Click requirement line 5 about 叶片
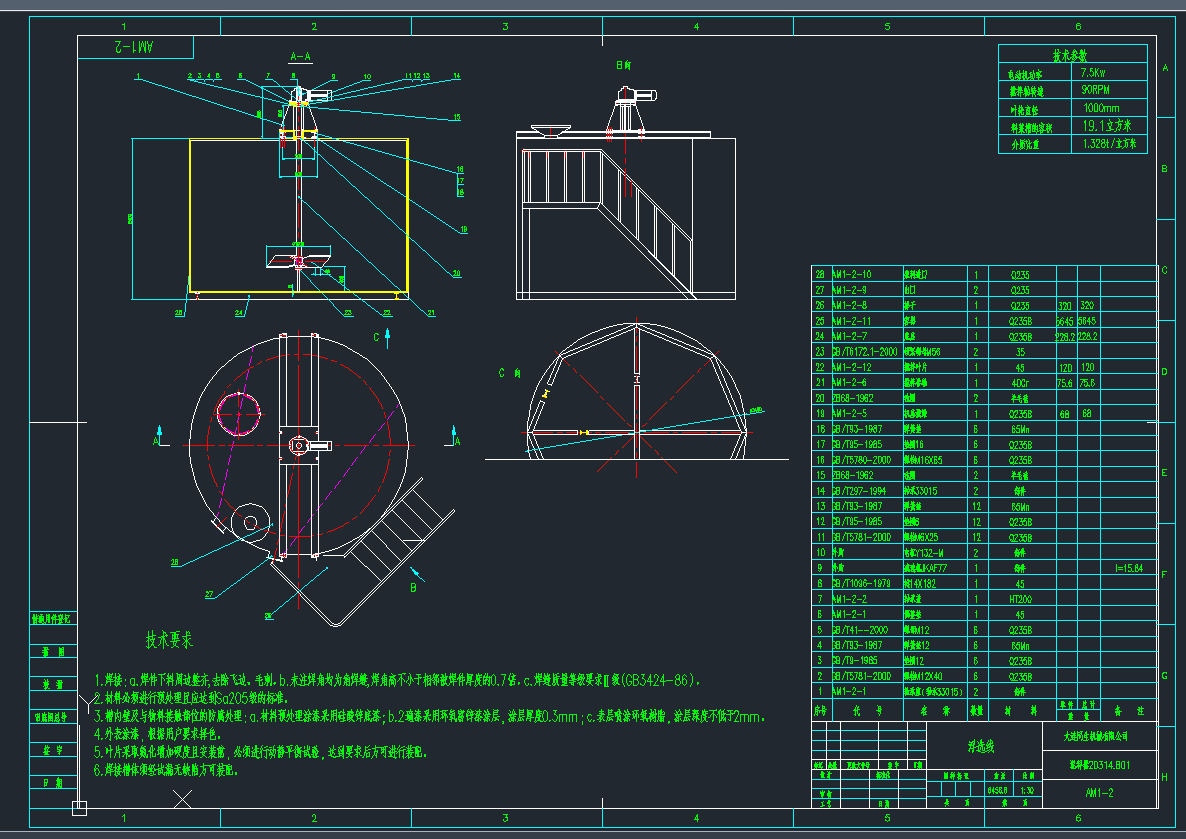This screenshot has height=839, width=1186. point(260,752)
